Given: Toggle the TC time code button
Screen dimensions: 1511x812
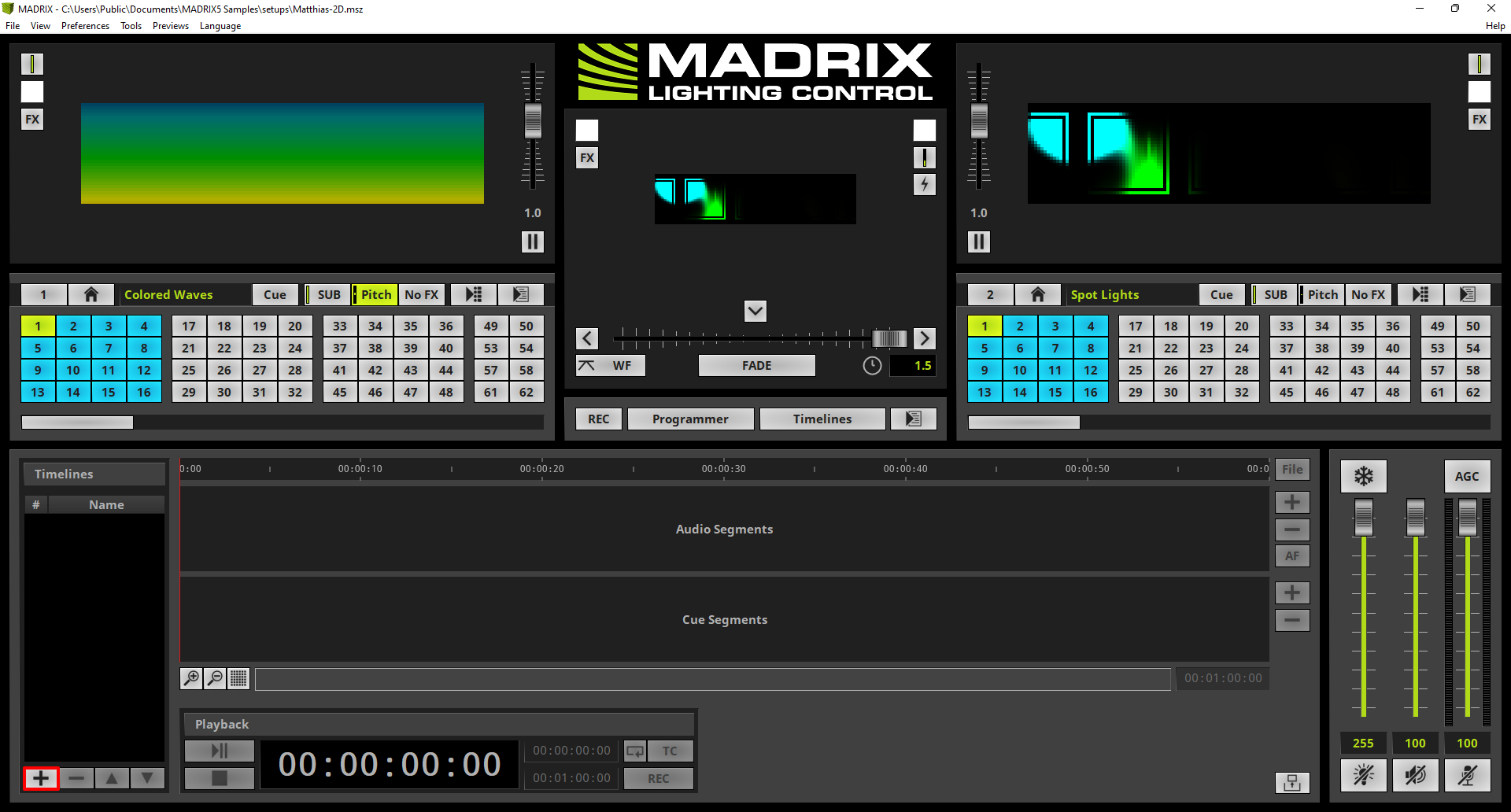Looking at the screenshot, I should coord(670,751).
